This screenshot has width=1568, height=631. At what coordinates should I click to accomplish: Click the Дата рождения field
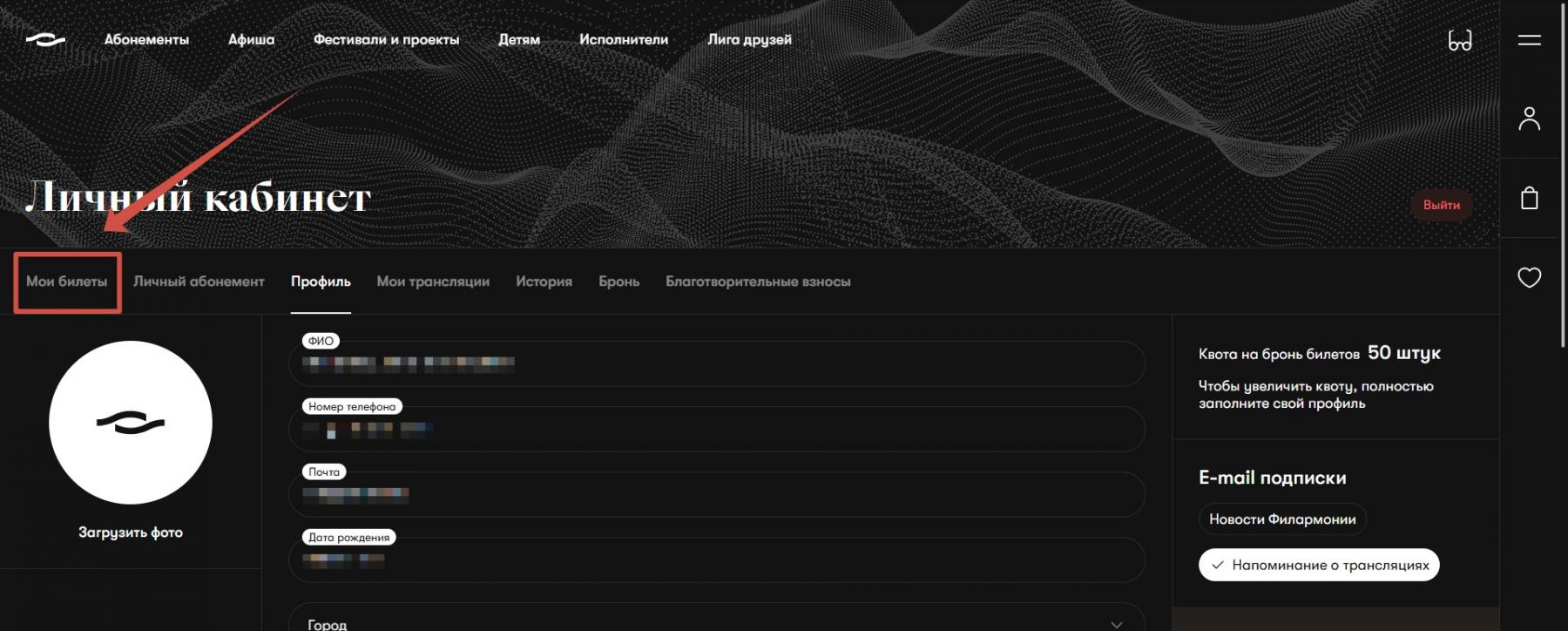[714, 560]
